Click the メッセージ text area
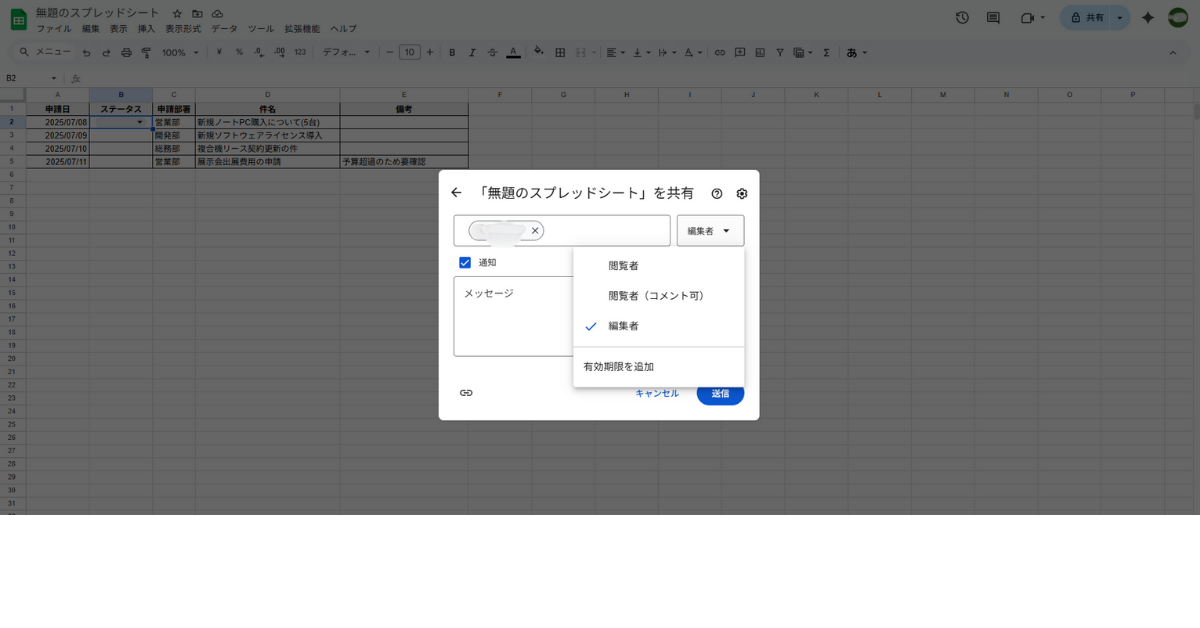This screenshot has height=628, width=1200. 512,316
